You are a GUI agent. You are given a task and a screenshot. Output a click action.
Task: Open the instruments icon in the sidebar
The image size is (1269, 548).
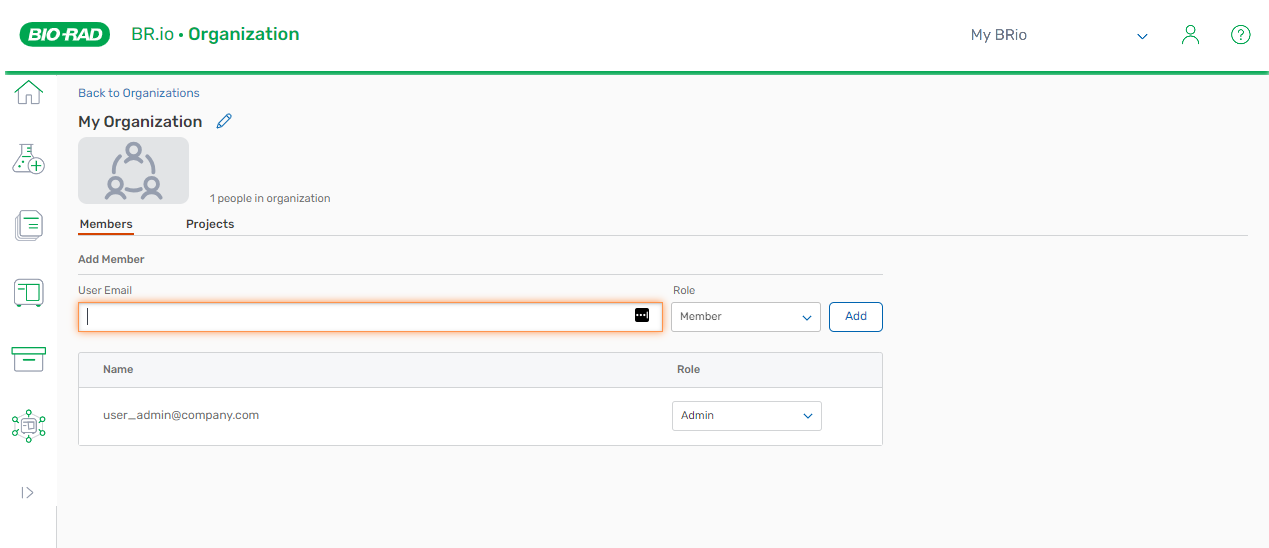(x=28, y=292)
